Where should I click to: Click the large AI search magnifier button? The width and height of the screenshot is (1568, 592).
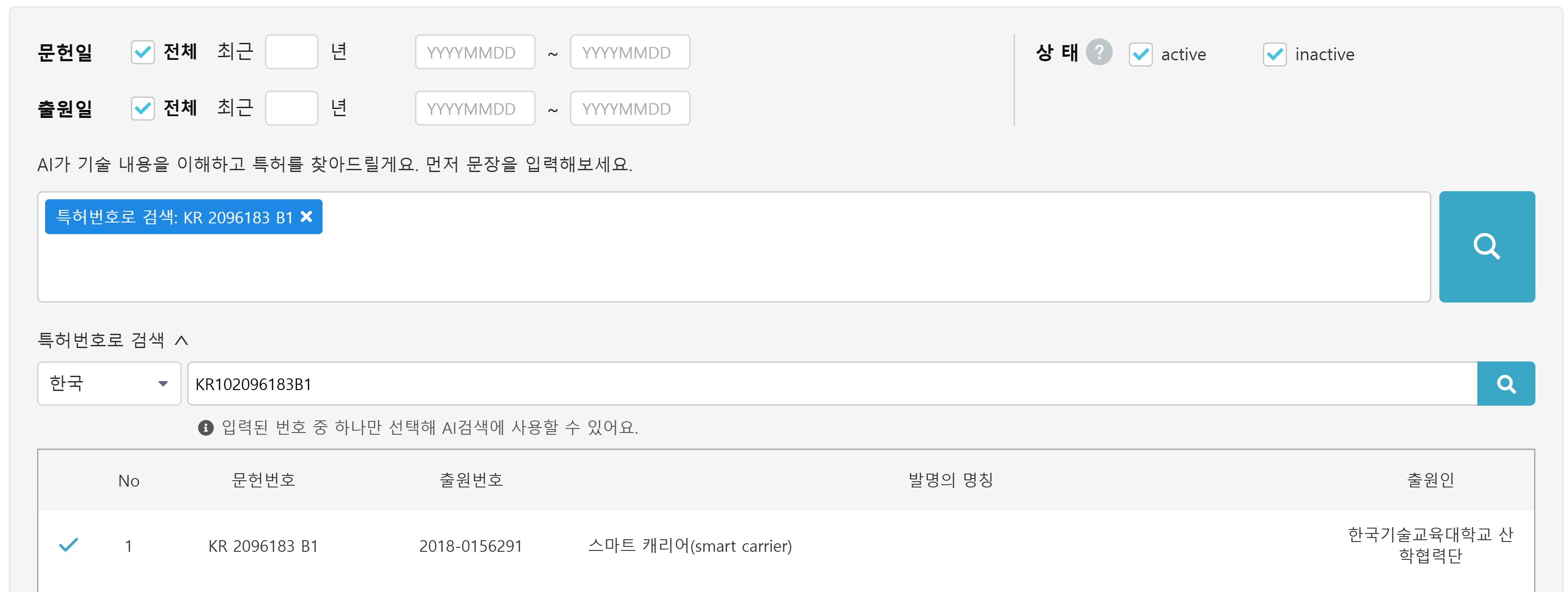(x=1486, y=247)
